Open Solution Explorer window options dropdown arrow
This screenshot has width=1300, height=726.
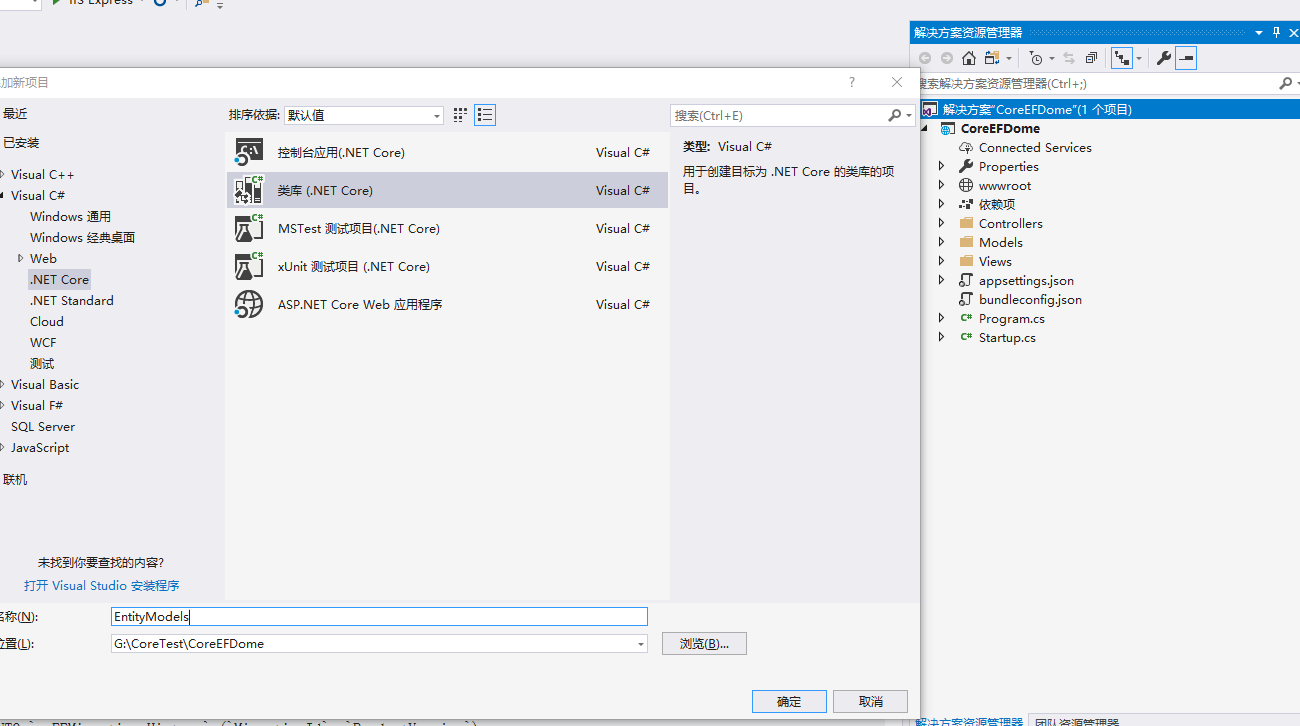[1258, 33]
